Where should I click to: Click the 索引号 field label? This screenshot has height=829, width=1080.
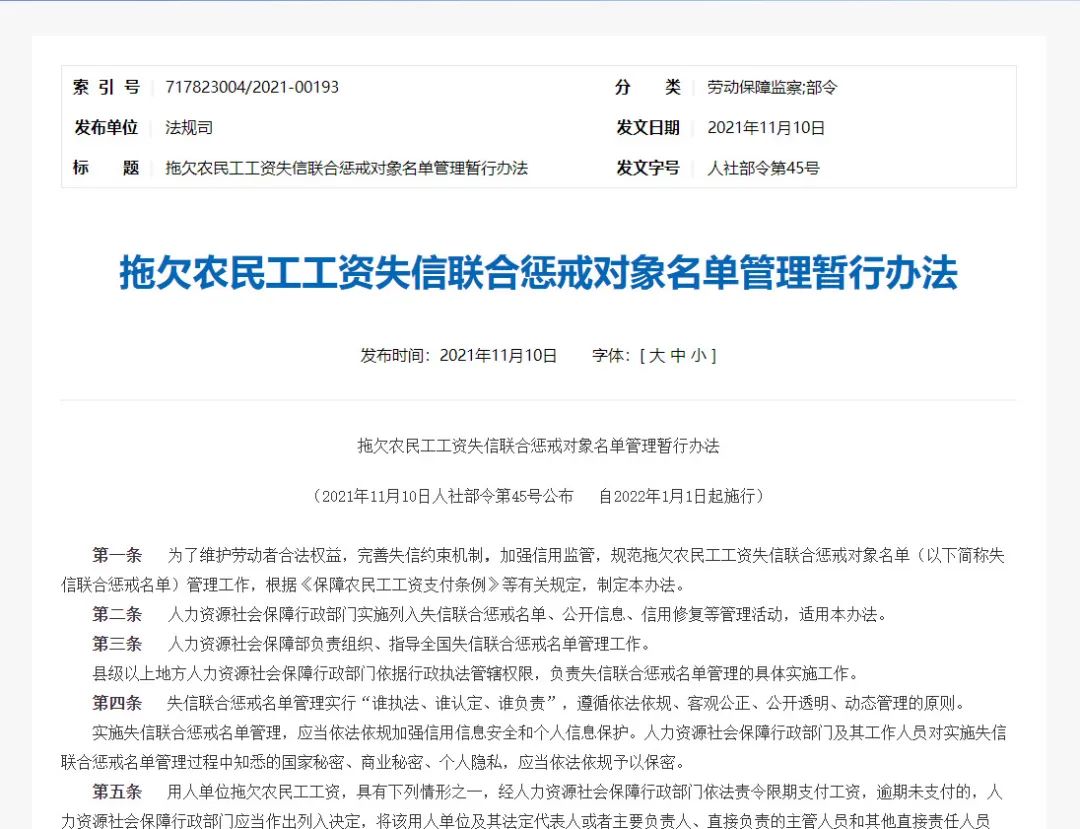pos(107,87)
